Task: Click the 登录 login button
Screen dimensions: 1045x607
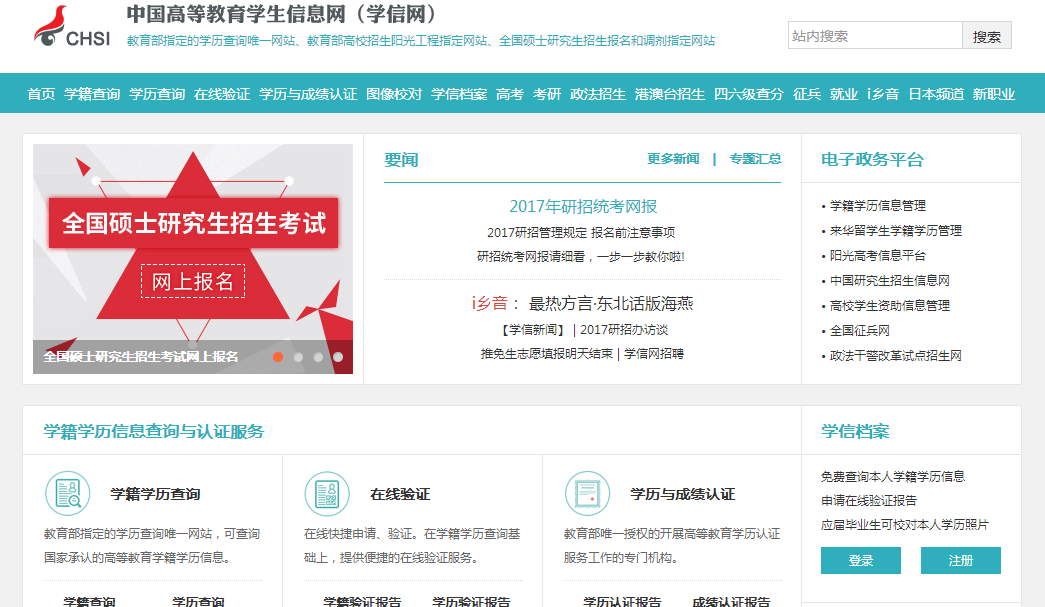Action: point(861,561)
